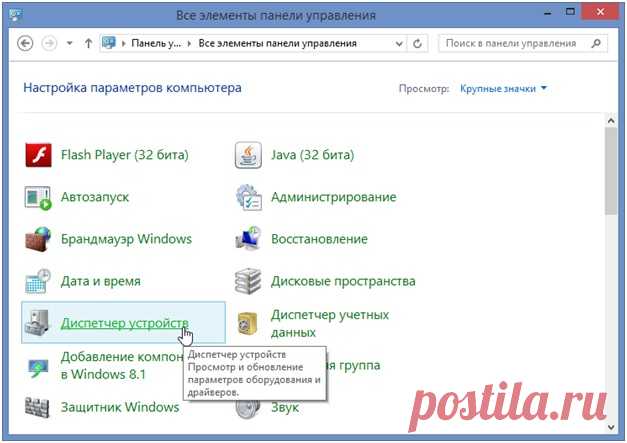Click the window system icon in title bar

(x=16, y=15)
